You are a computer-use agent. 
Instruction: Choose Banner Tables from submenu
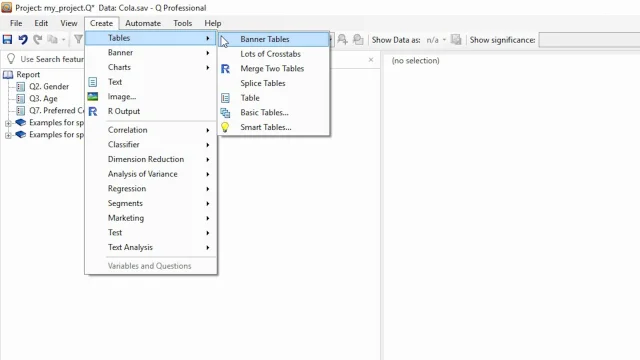[273, 39]
